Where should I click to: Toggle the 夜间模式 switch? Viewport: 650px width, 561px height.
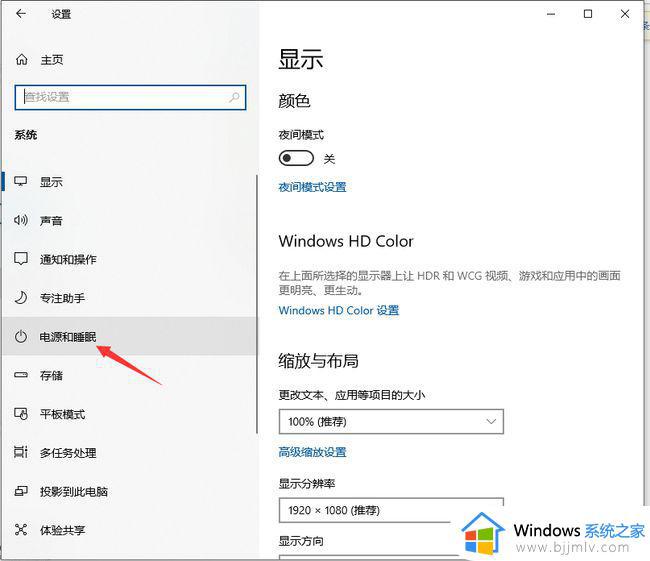(x=296, y=158)
